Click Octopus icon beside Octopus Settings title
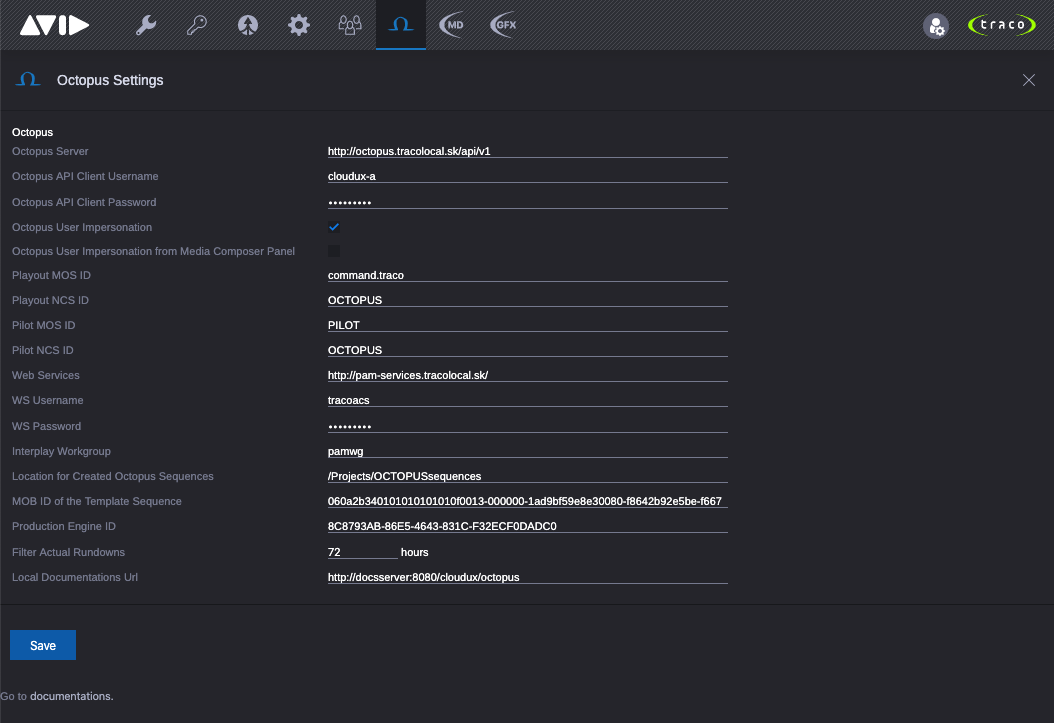Viewport: 1054px width, 723px height. coord(28,80)
